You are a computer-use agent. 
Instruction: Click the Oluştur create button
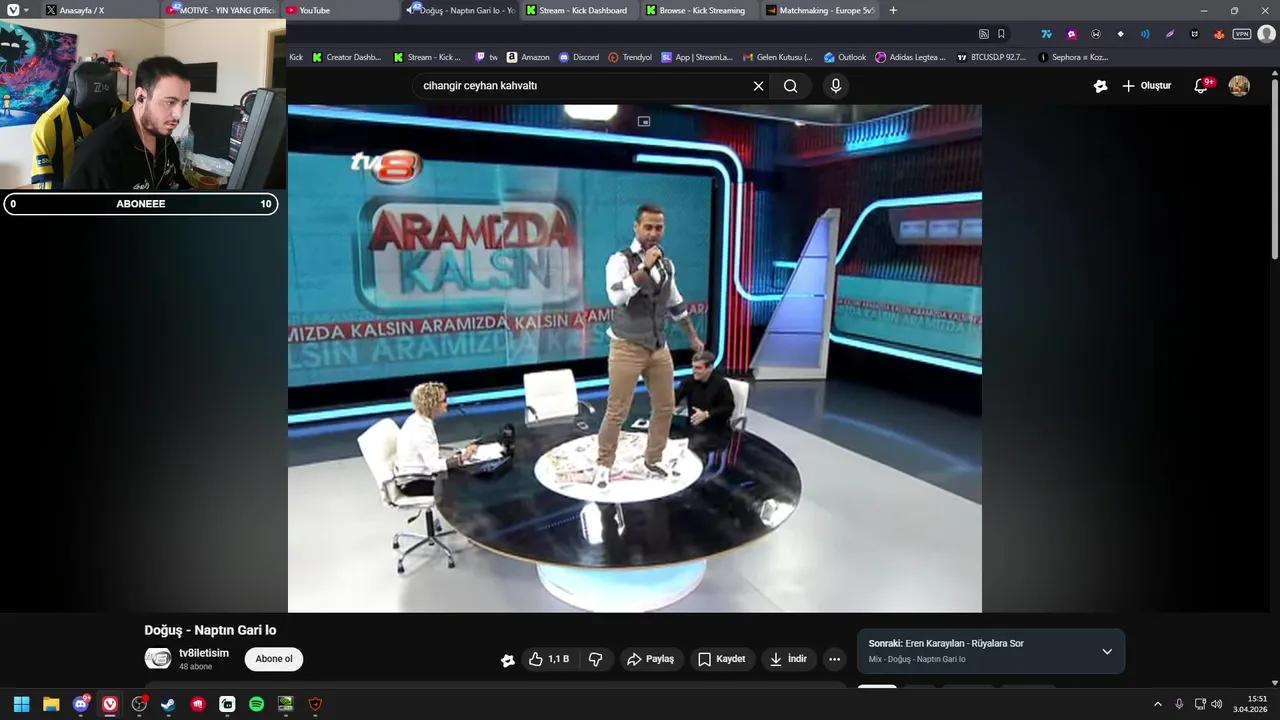(1146, 86)
